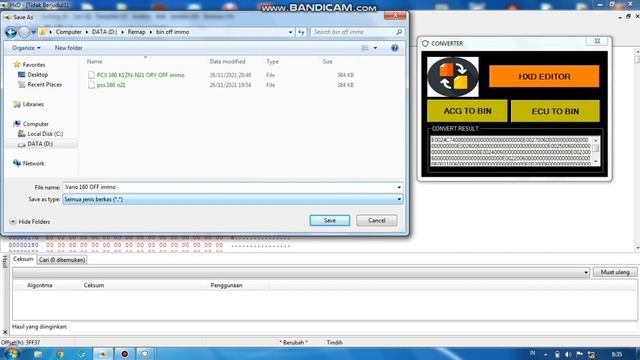Click the network tray icon

pos(591,354)
